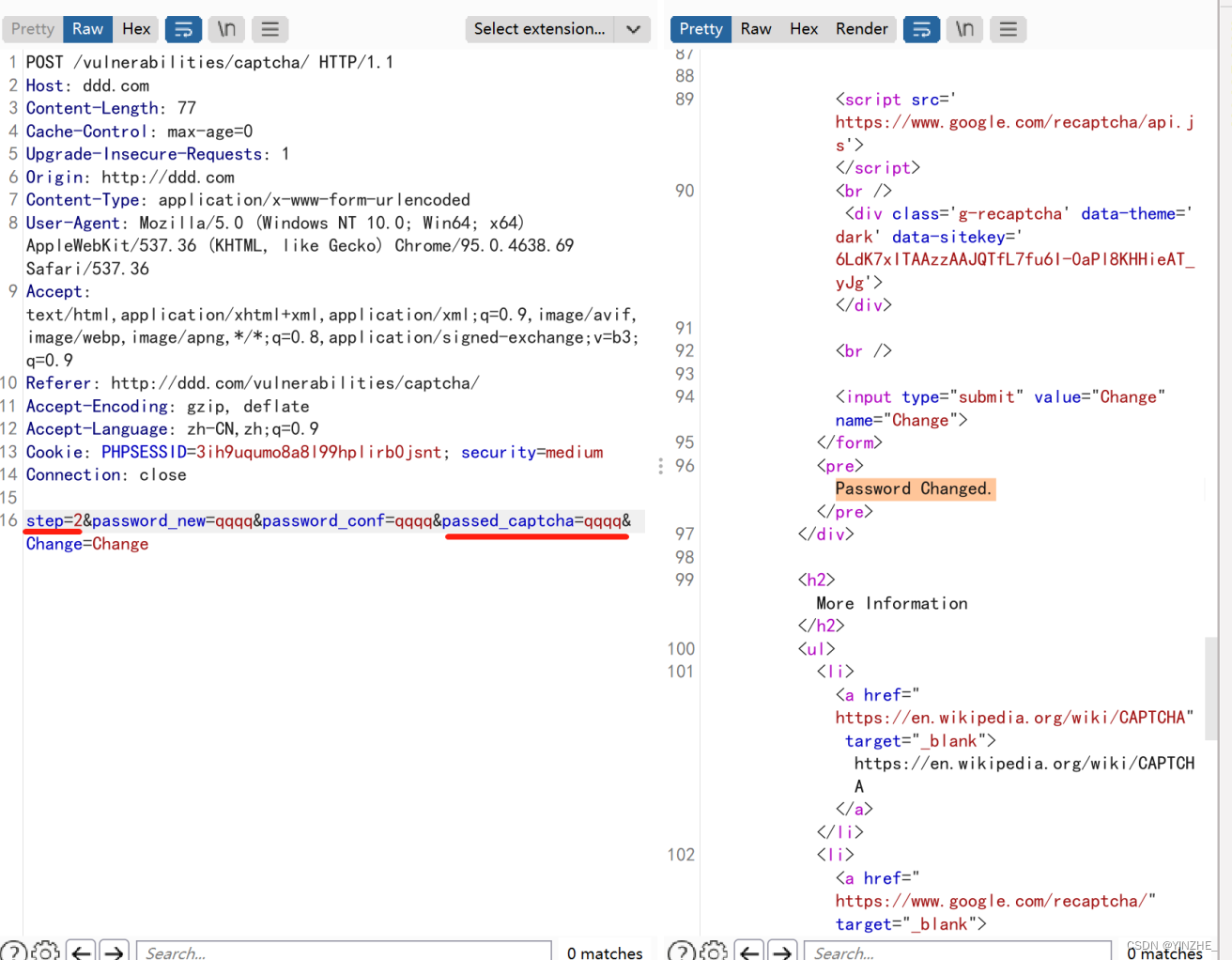The width and height of the screenshot is (1232, 960).
Task: Open Hex tab in response panel
Action: tap(804, 29)
